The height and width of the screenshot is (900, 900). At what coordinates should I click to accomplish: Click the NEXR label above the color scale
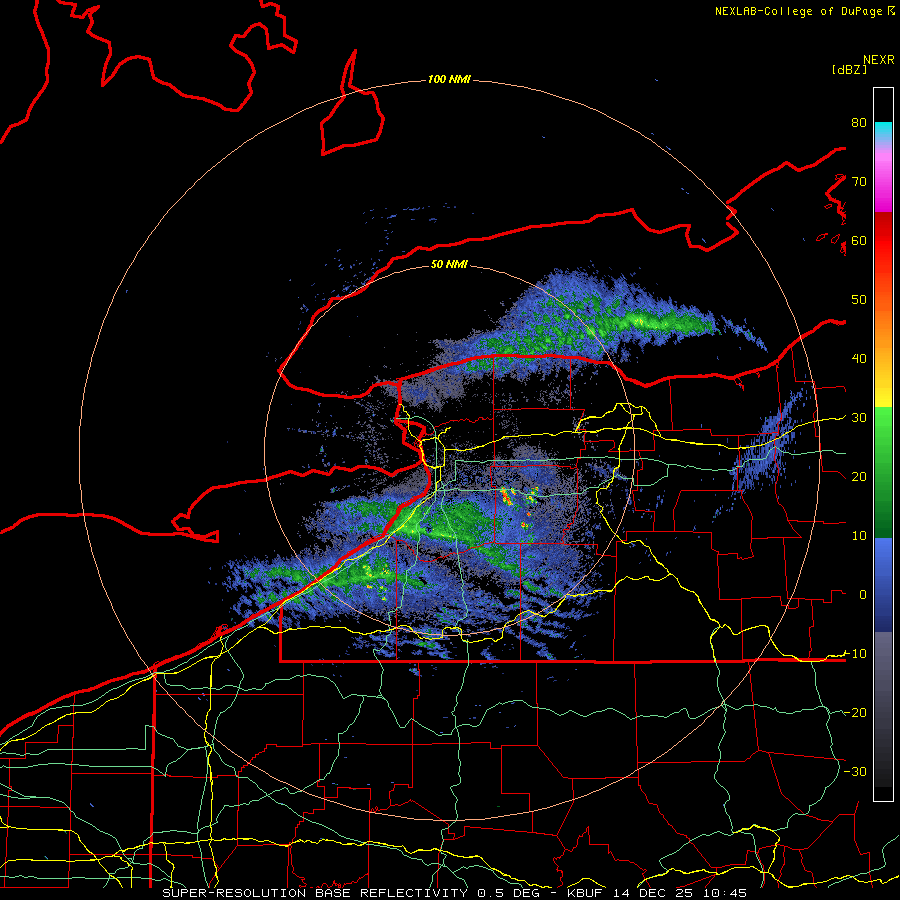coord(879,60)
